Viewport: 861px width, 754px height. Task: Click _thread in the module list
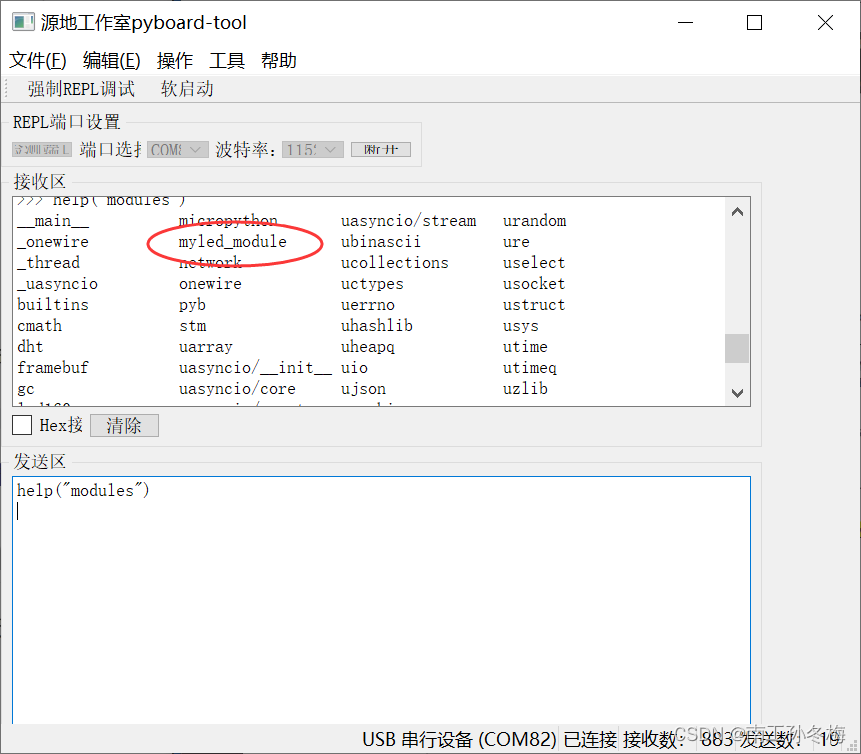(x=48, y=262)
